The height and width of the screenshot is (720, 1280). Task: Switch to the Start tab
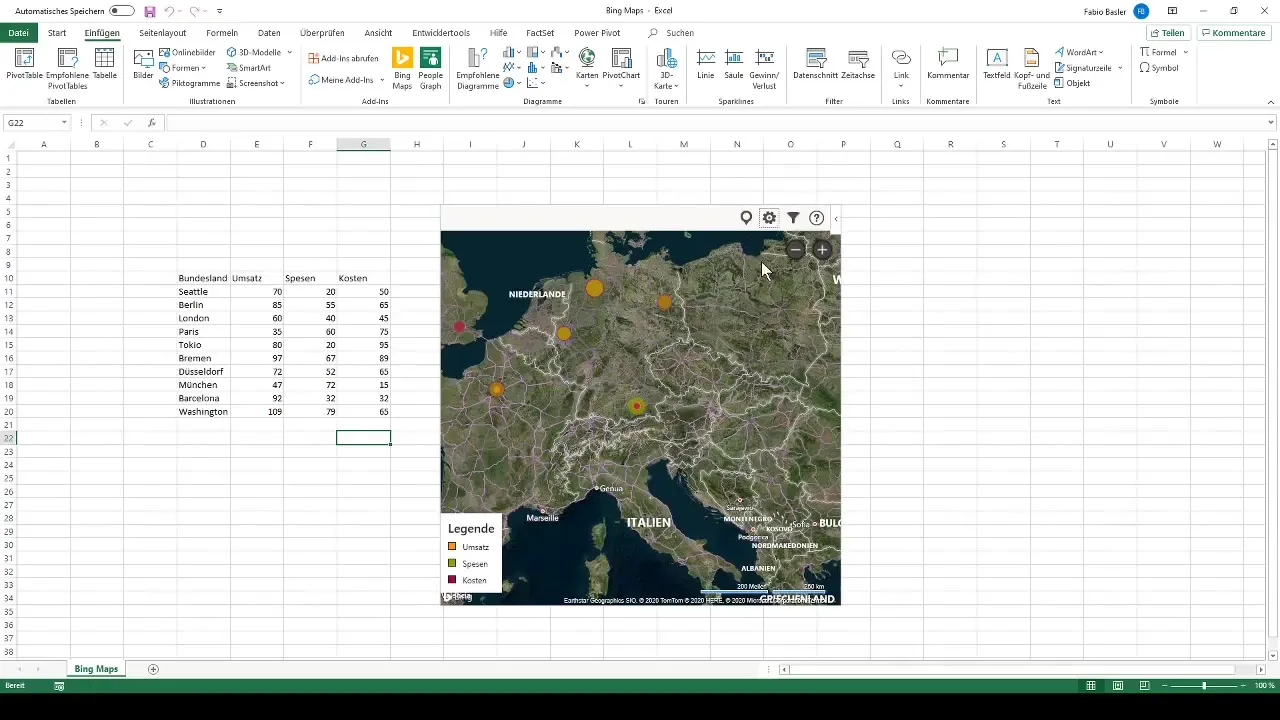(57, 33)
